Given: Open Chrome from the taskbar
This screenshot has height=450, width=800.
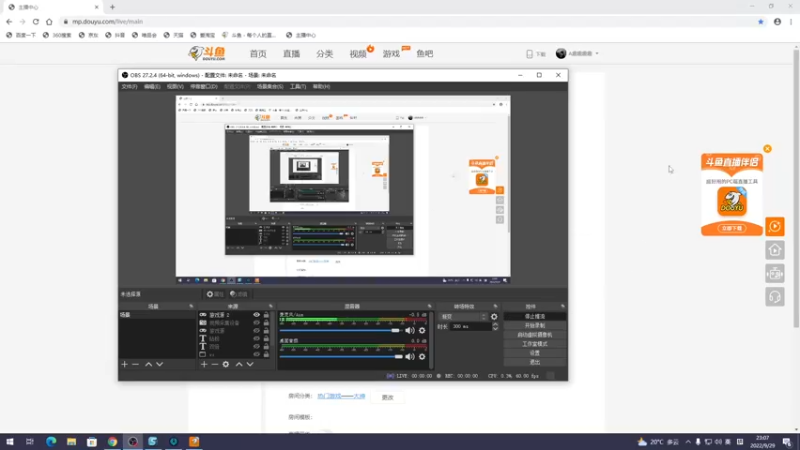Looking at the screenshot, I should coord(112,442).
